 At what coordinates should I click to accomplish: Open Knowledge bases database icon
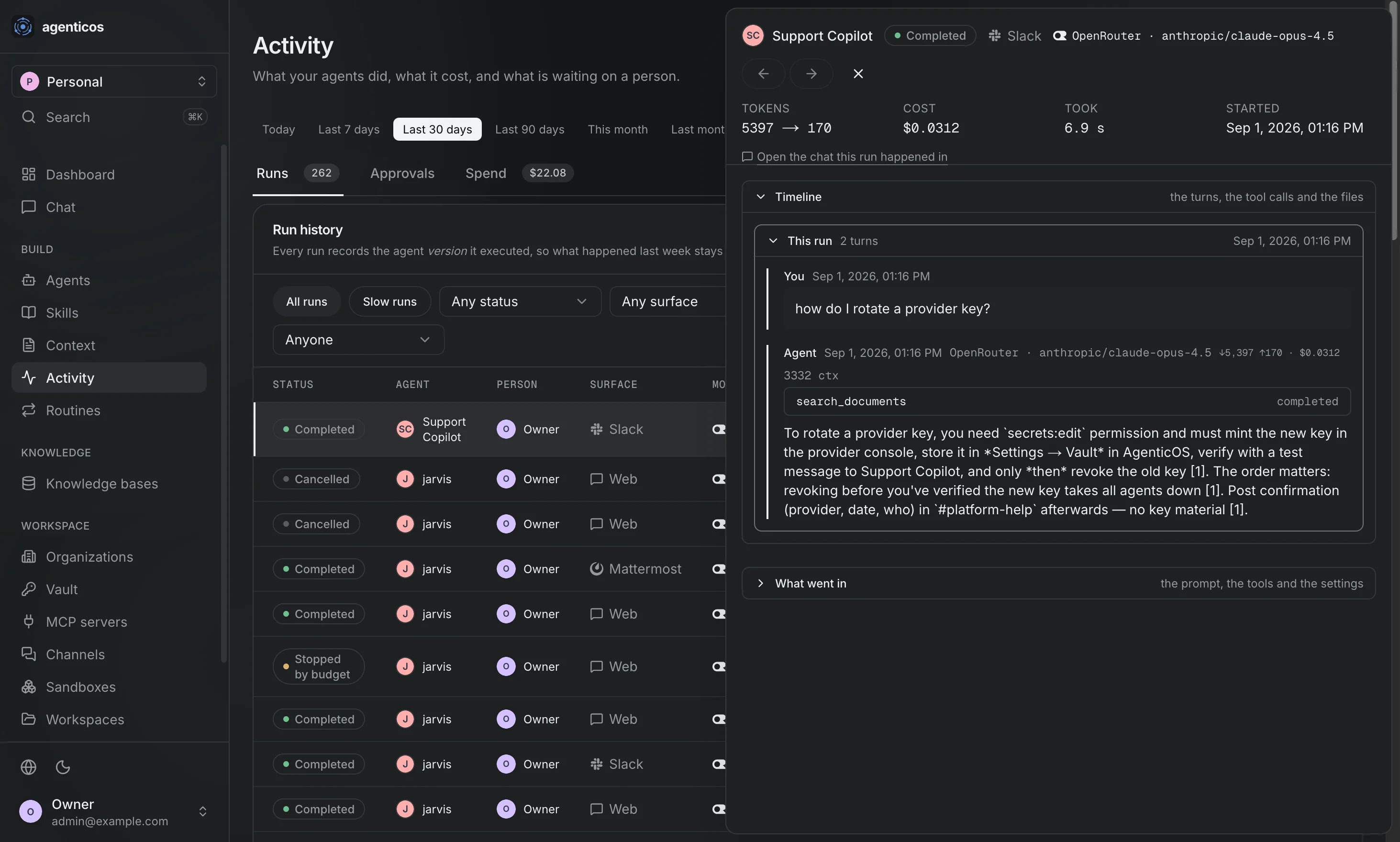pyautogui.click(x=28, y=483)
